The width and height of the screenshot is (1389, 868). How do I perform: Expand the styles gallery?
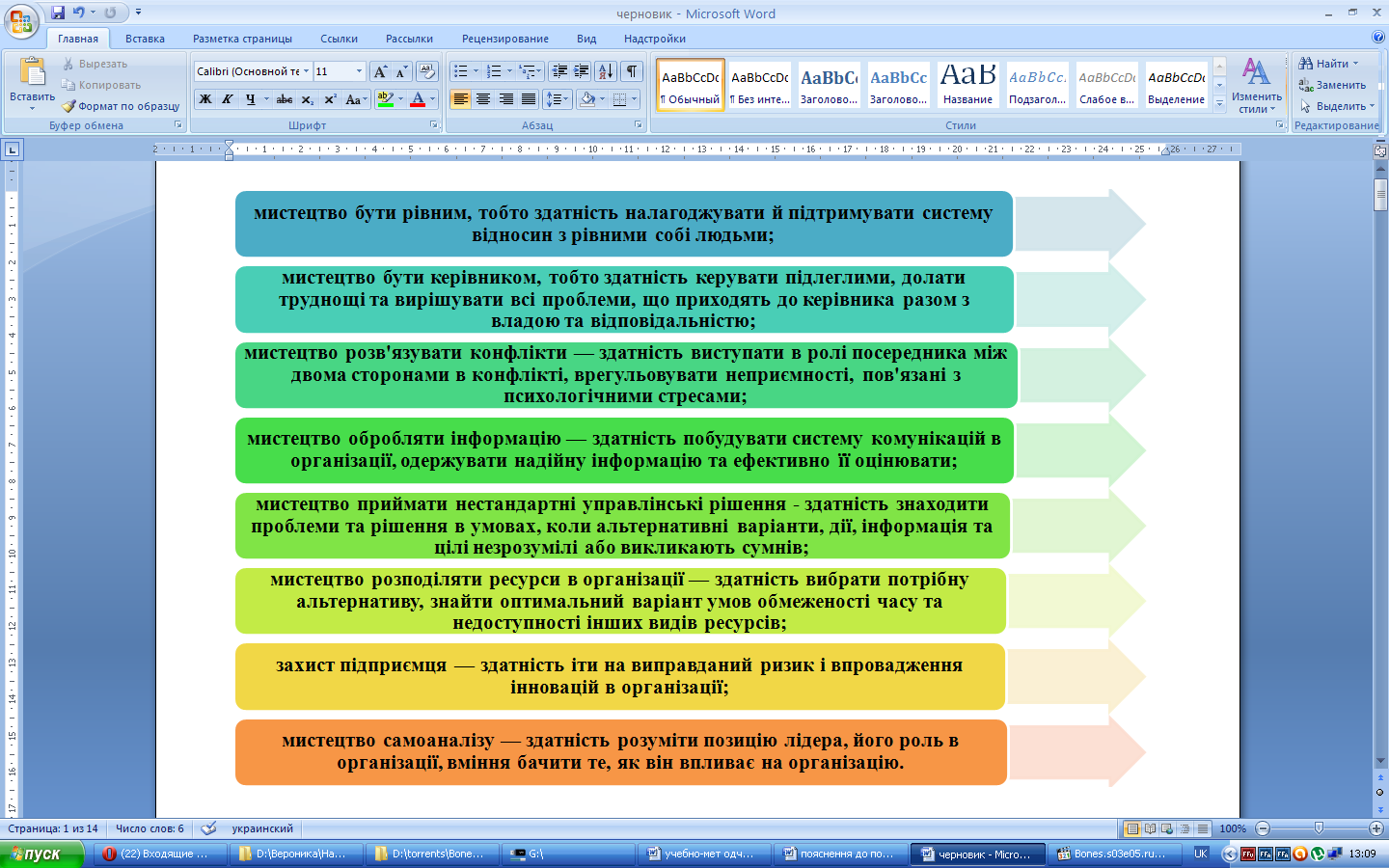1219,102
